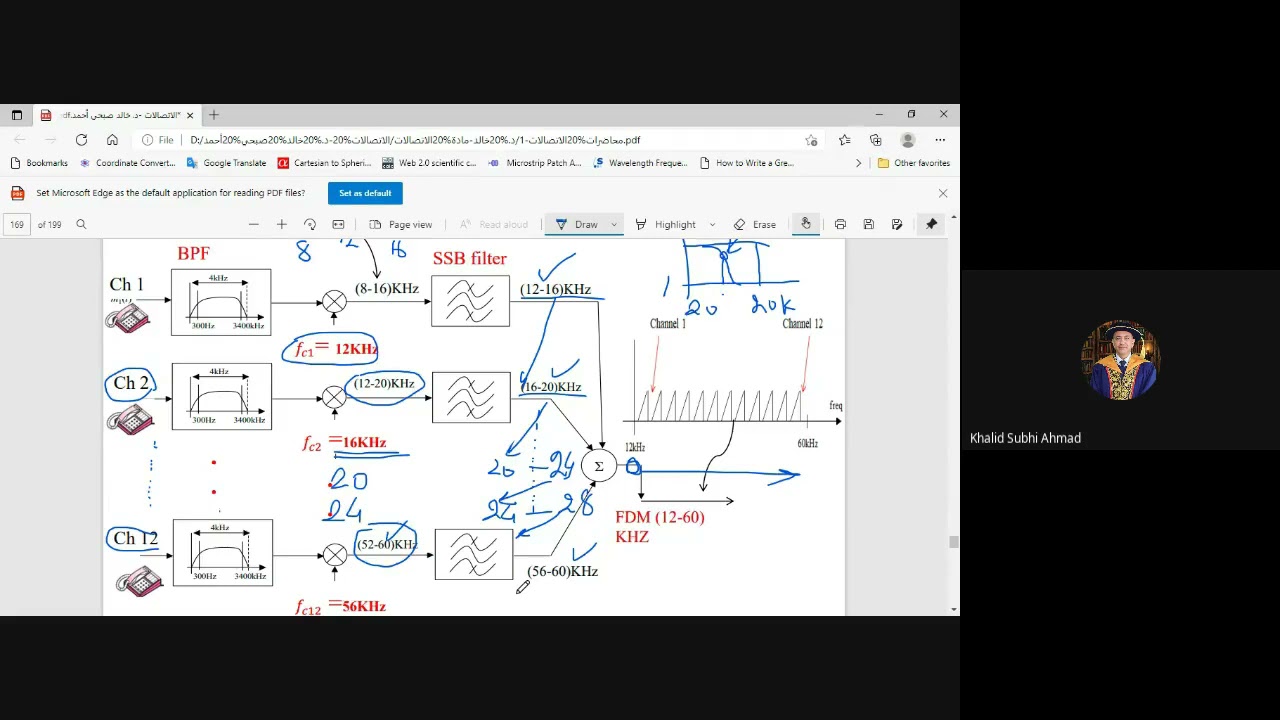Click the page number field

click(x=17, y=225)
